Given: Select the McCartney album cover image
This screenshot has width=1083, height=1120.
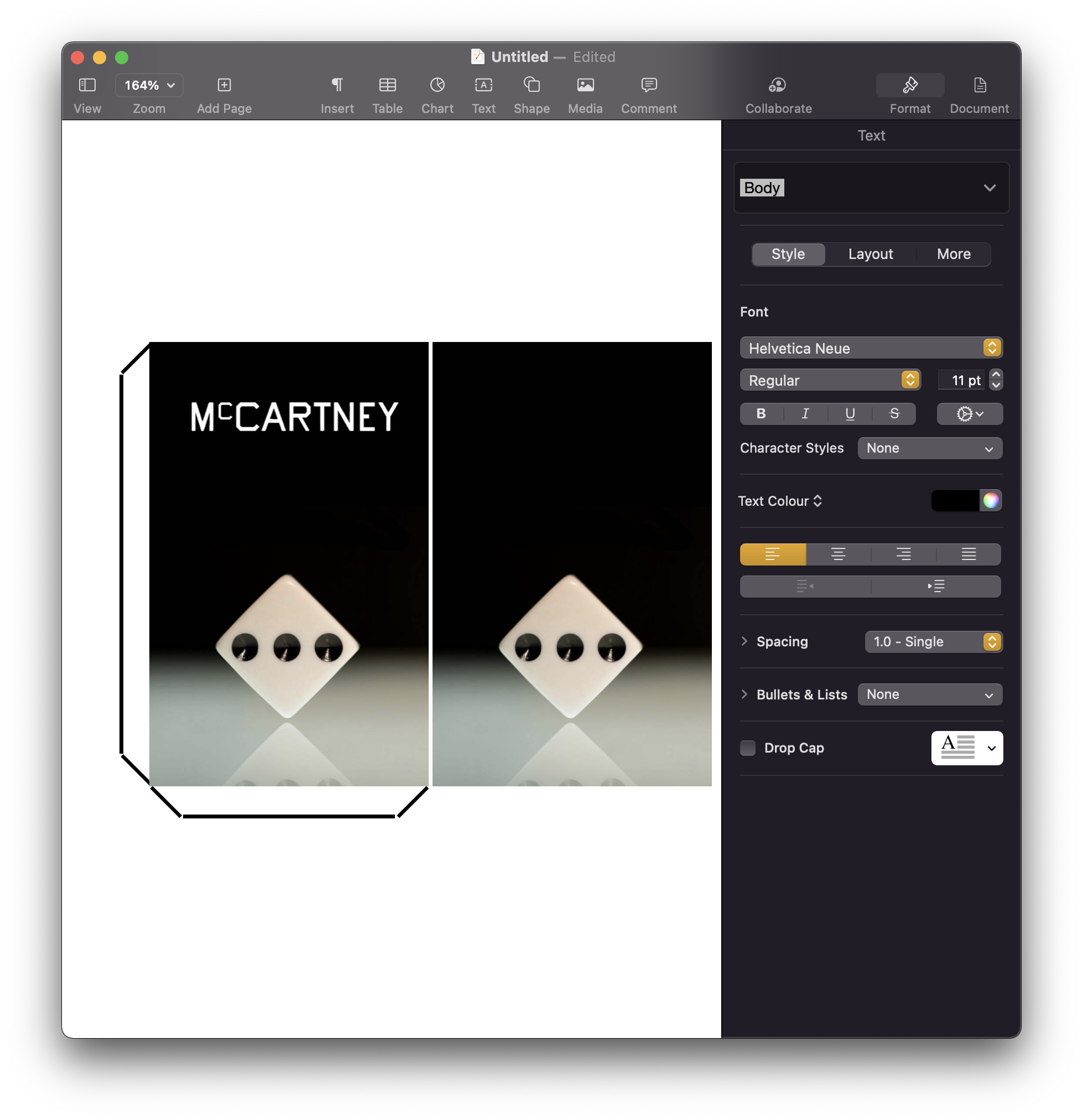Looking at the screenshot, I should pos(289,564).
